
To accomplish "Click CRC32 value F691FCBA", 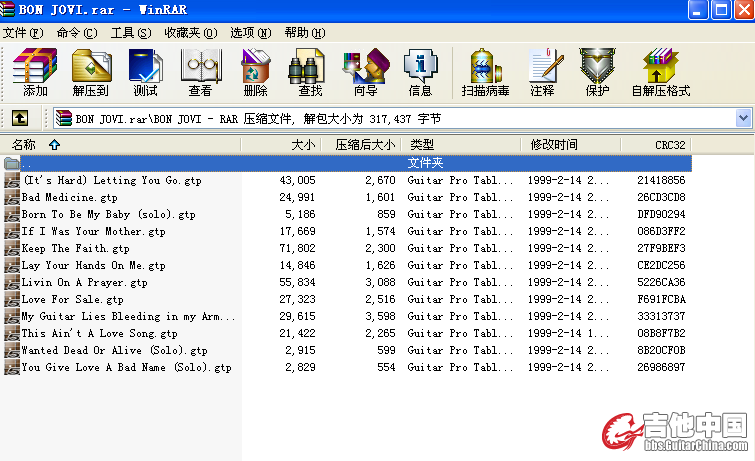I will [x=661, y=300].
